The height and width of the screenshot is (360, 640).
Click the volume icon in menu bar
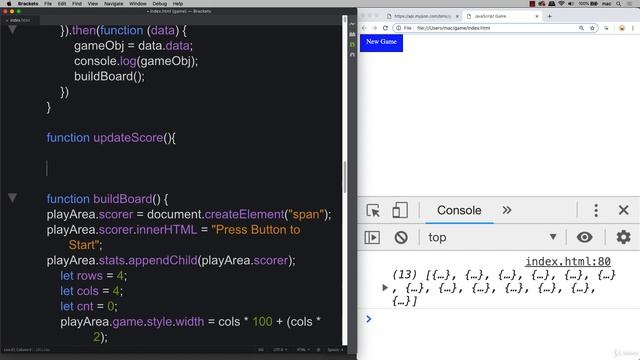click(x=571, y=4)
